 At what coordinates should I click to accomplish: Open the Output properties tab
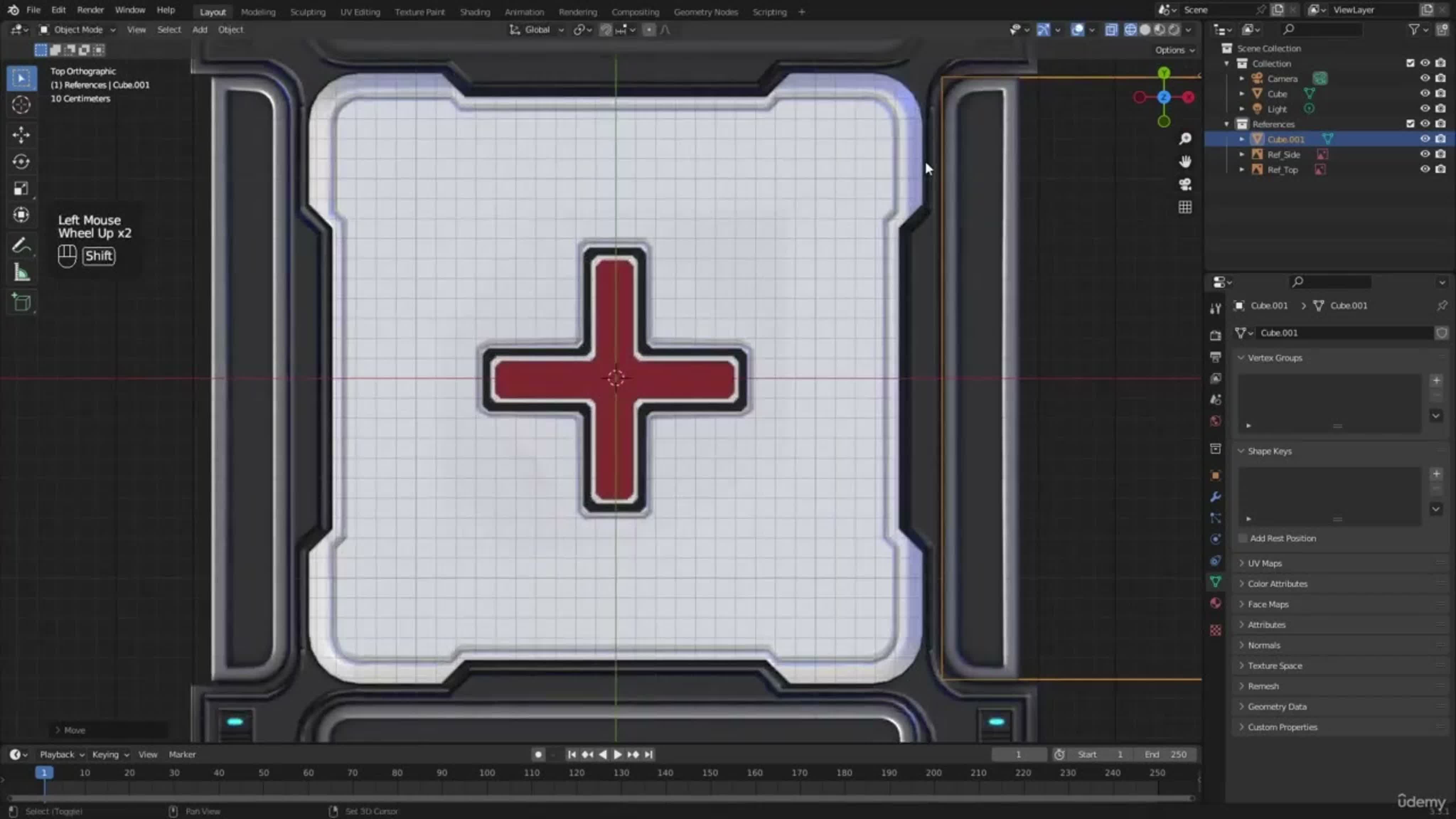pyautogui.click(x=1215, y=357)
